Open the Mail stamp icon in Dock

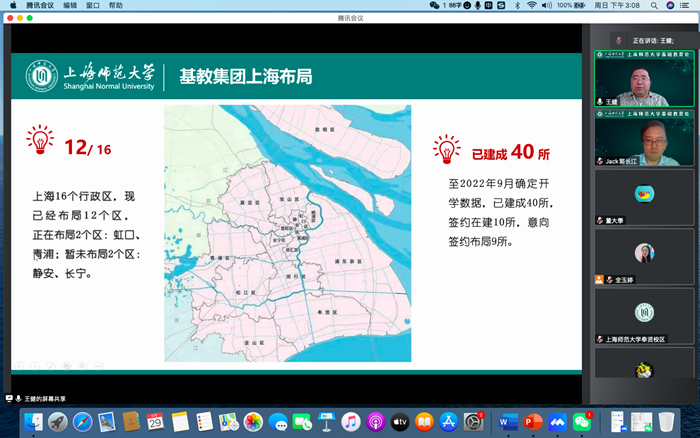click(107, 422)
